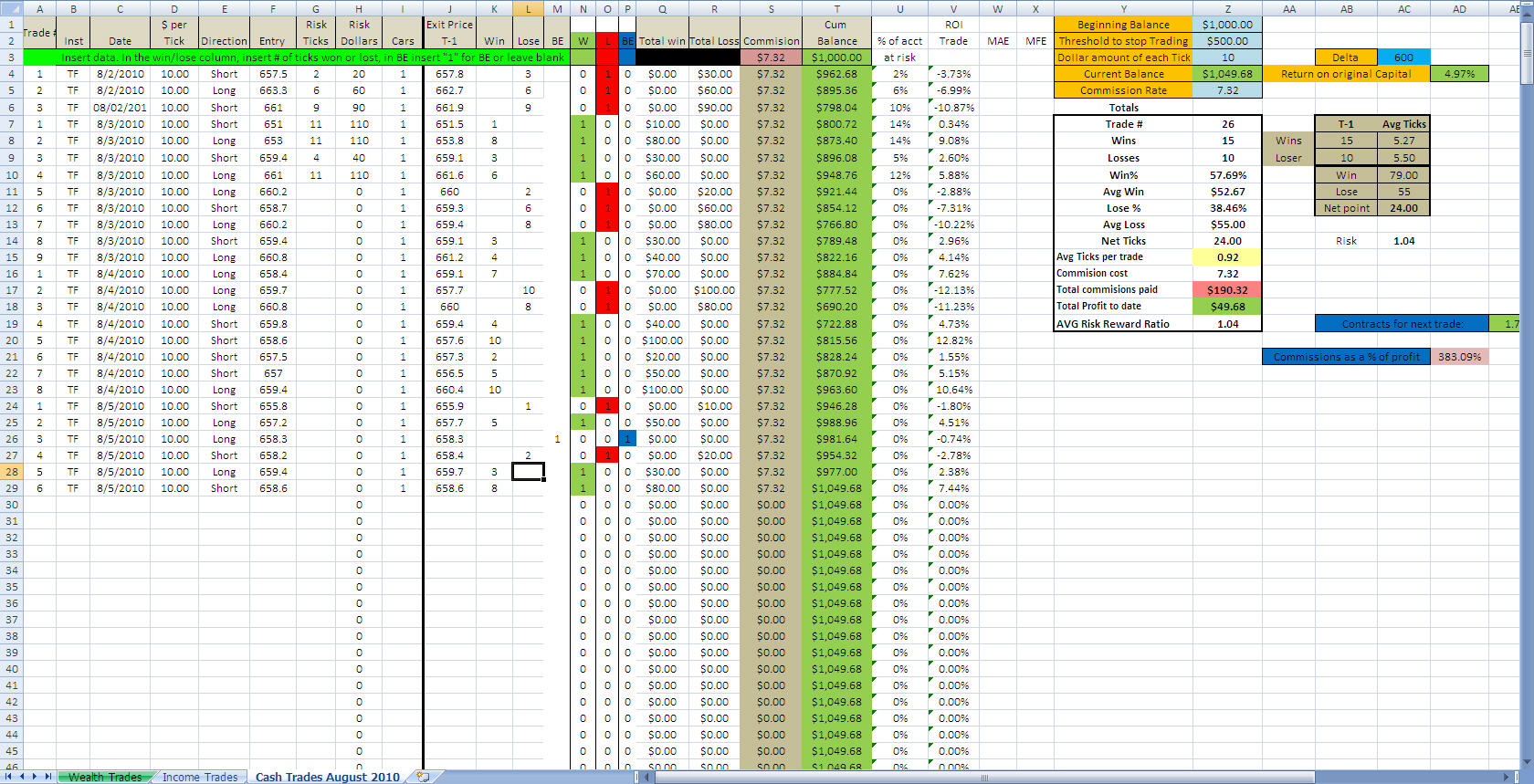The width and height of the screenshot is (1534, 784).
Task: Click the Beginning Balance label cell
Action: coord(1123,25)
